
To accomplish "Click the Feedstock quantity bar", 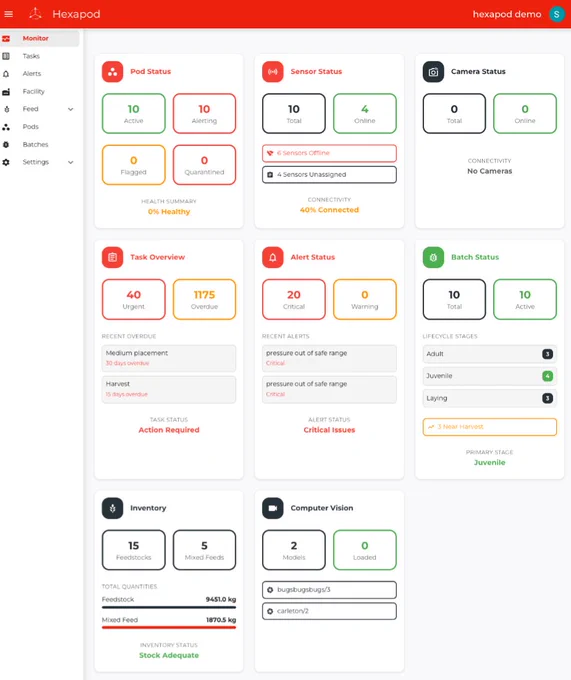I will point(169,607).
